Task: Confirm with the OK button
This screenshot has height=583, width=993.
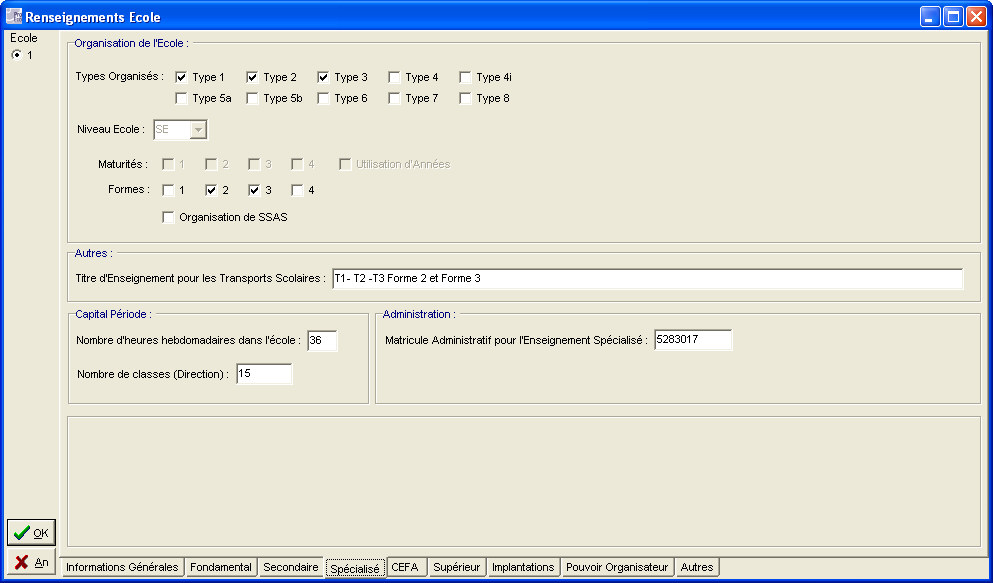Action: click(x=31, y=533)
